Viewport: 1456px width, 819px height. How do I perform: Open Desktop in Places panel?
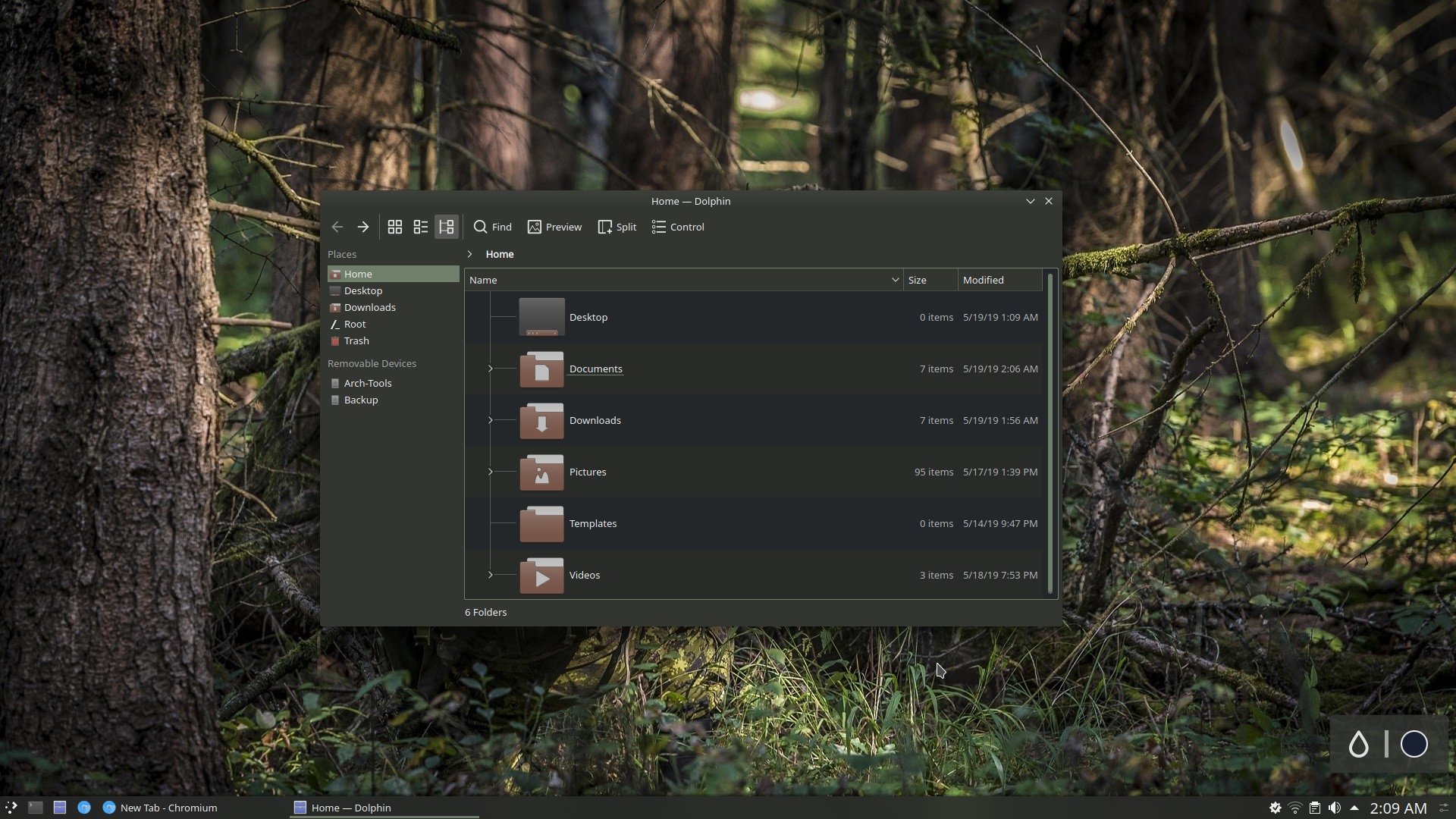(x=393, y=290)
